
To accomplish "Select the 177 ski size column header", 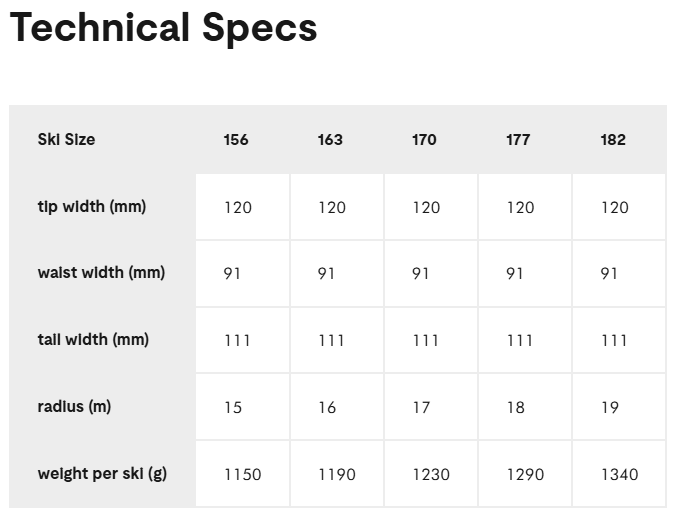I will coord(518,140).
